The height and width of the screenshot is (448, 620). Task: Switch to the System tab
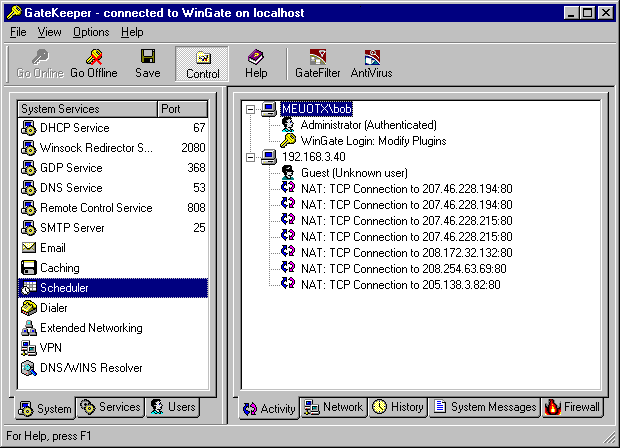[x=45, y=408]
